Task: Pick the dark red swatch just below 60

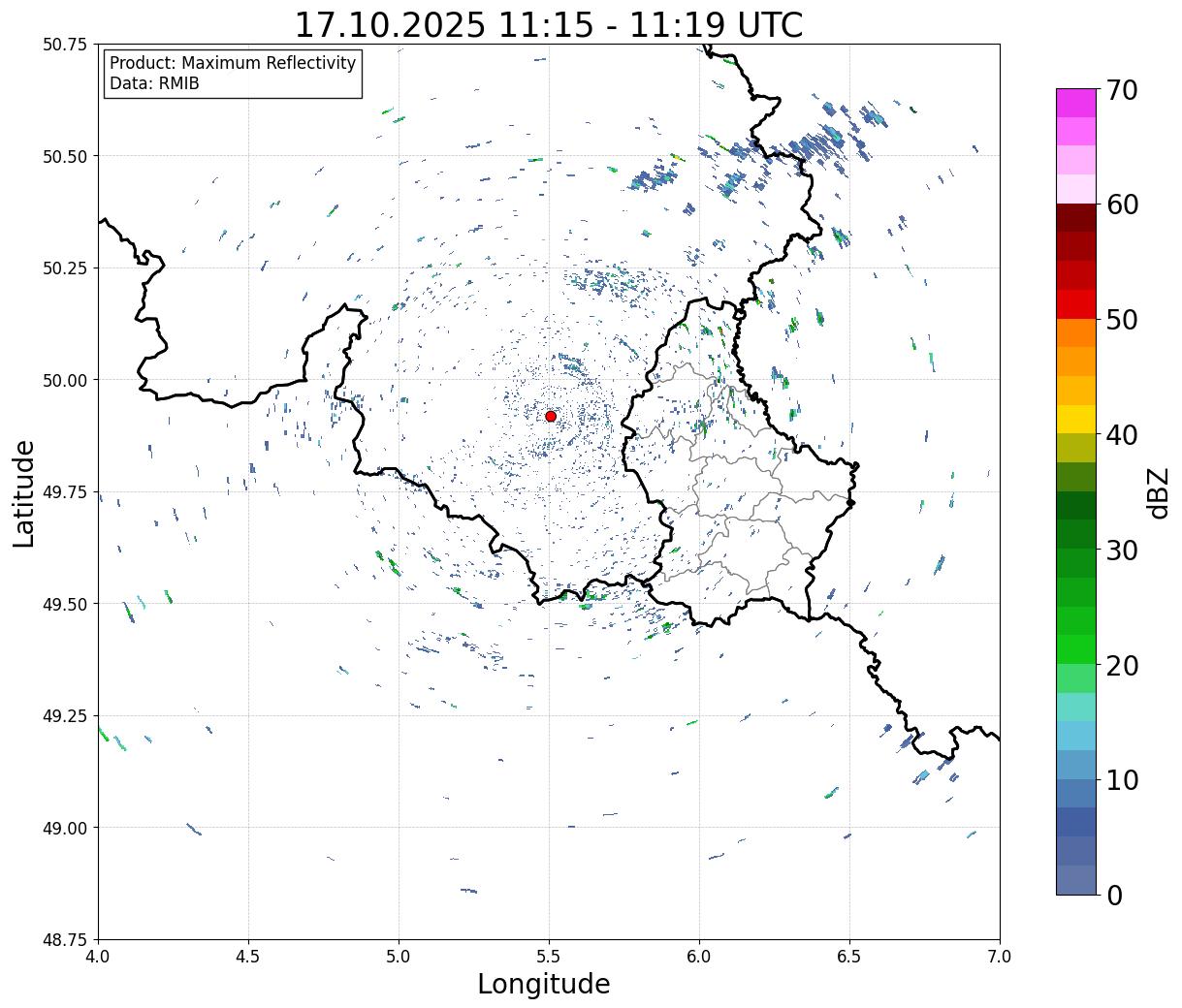Action: coord(1076,218)
